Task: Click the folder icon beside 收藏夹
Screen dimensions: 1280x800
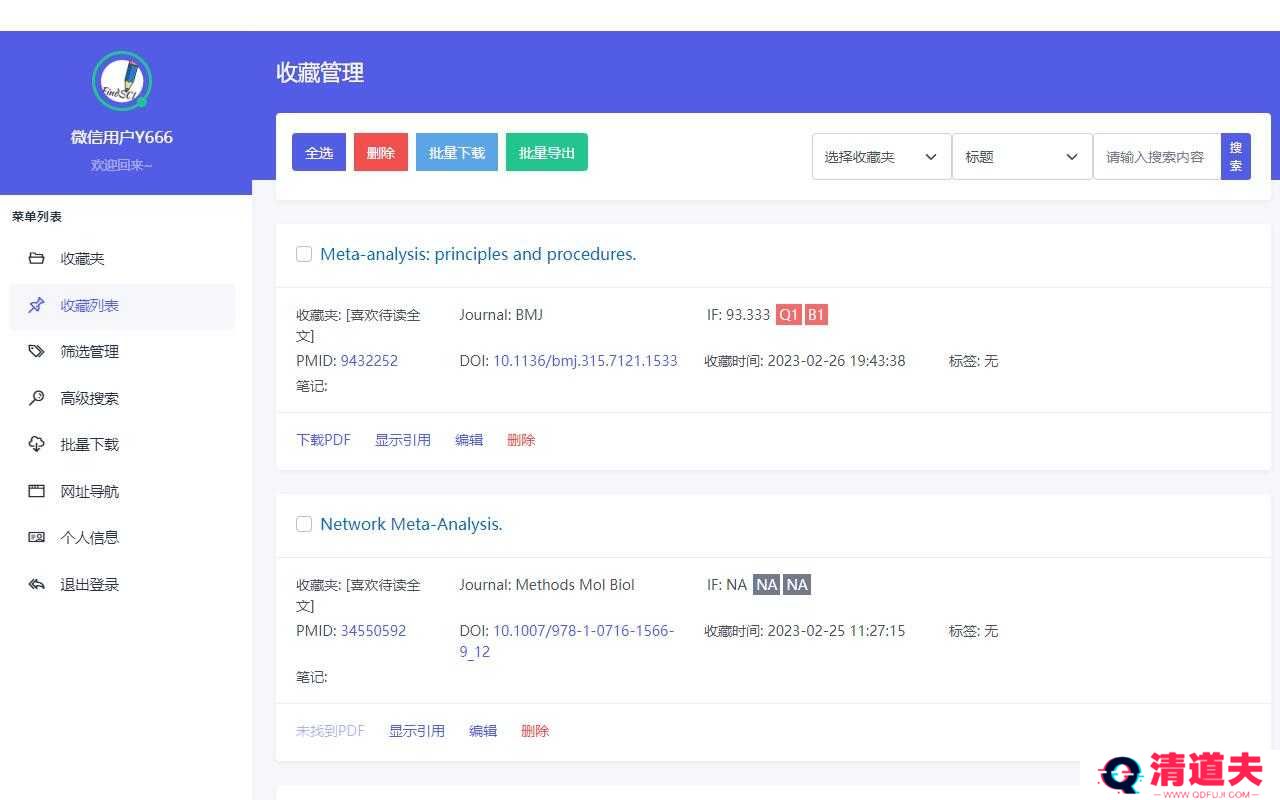Action: coord(37,259)
